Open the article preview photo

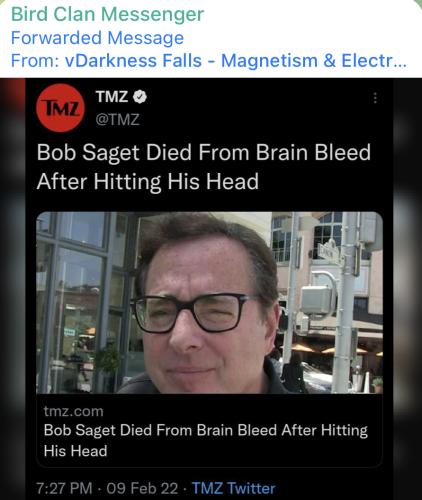point(209,303)
